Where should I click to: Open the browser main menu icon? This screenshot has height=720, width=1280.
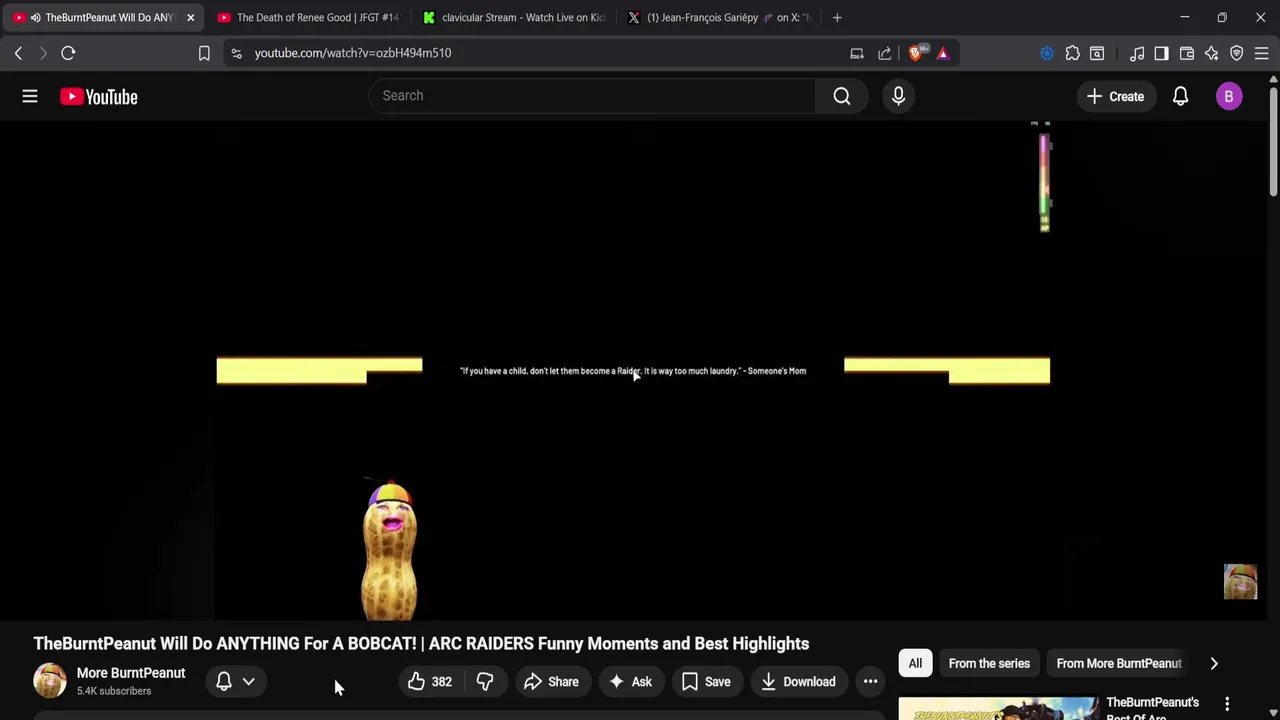(1262, 53)
